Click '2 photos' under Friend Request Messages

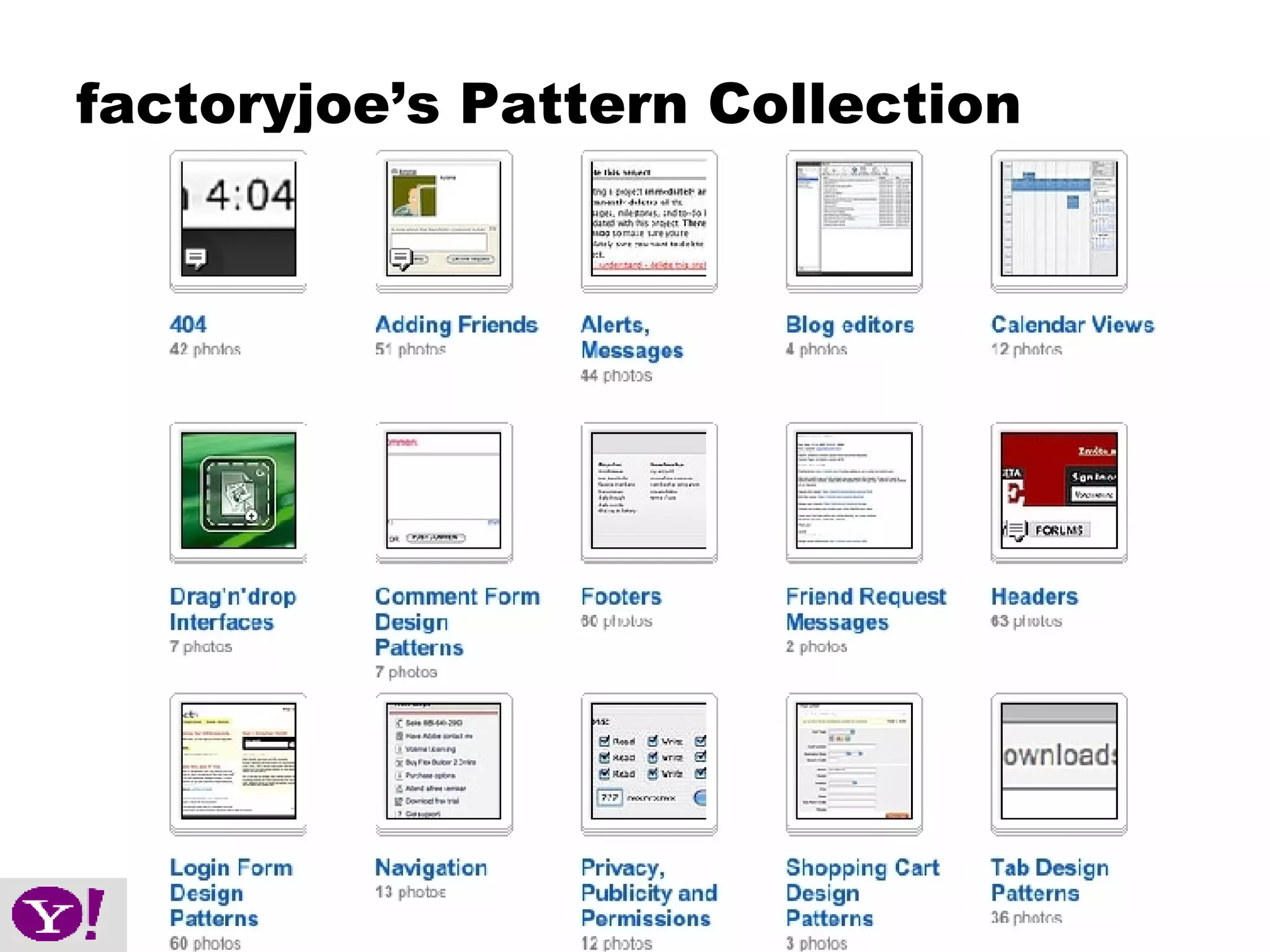click(x=816, y=646)
